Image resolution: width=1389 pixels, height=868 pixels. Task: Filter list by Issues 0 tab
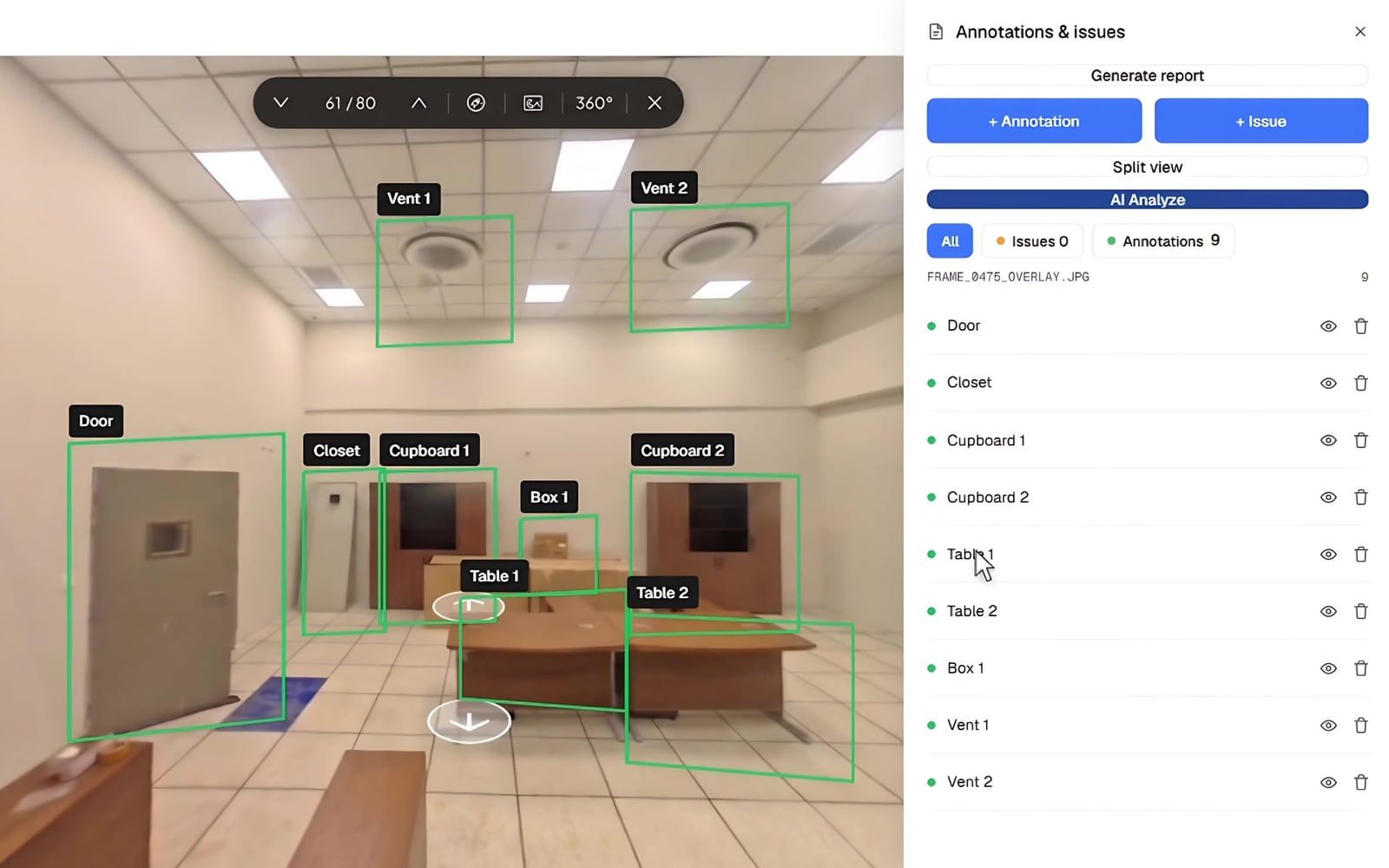(x=1032, y=240)
